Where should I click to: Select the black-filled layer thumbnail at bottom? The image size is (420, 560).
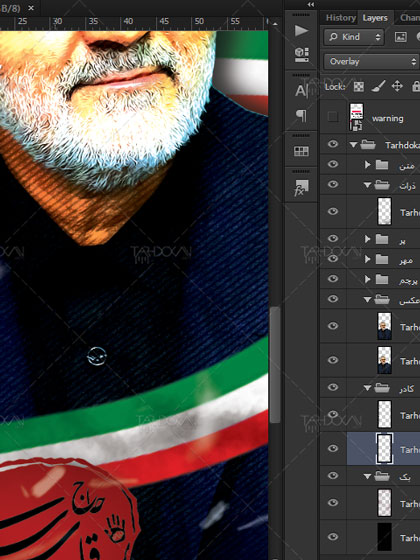(385, 537)
